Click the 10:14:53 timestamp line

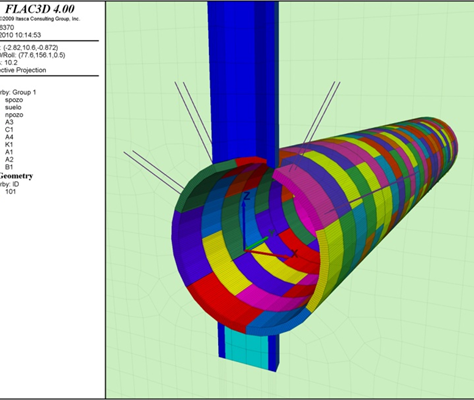click(x=20, y=35)
